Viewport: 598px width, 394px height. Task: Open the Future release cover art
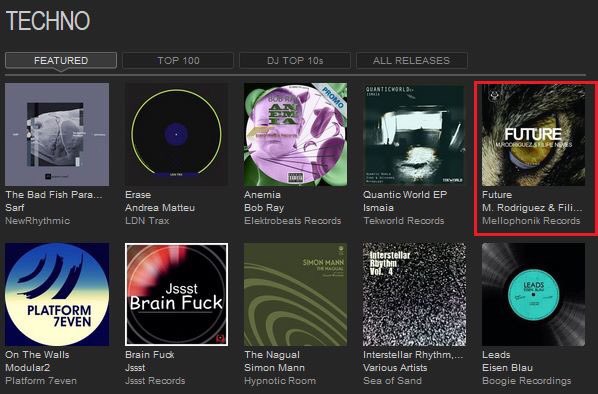click(x=534, y=134)
